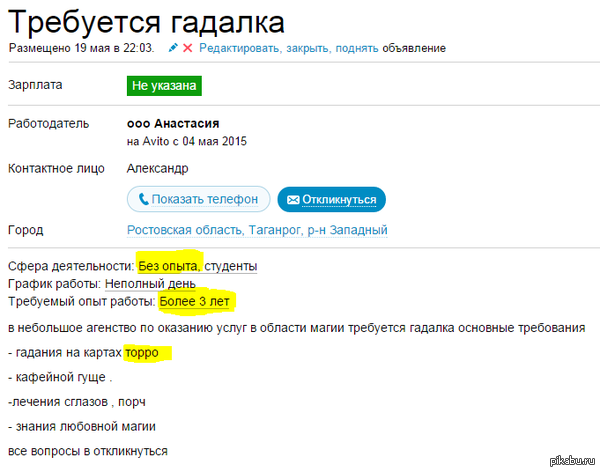Click the Требуемый опыт работы label

coord(82,302)
